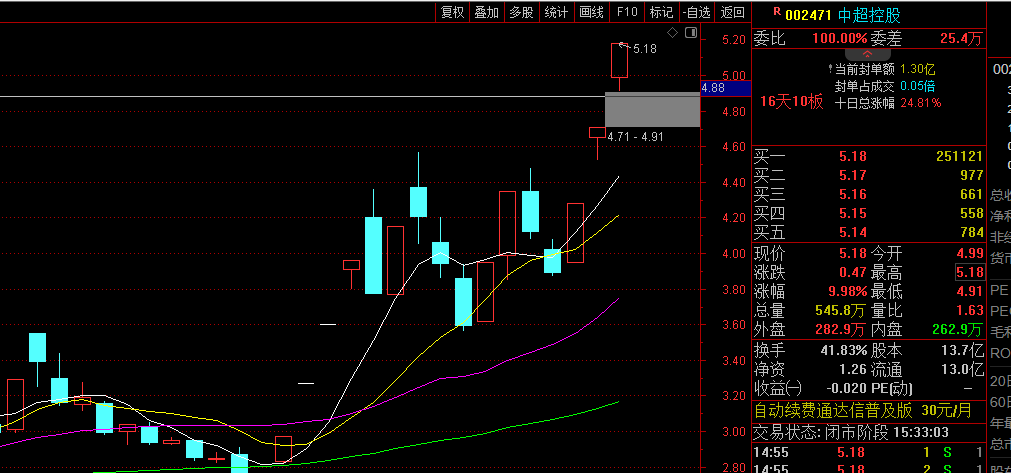
Task: Click the 委比 value 100.00%
Action: click(x=839, y=39)
